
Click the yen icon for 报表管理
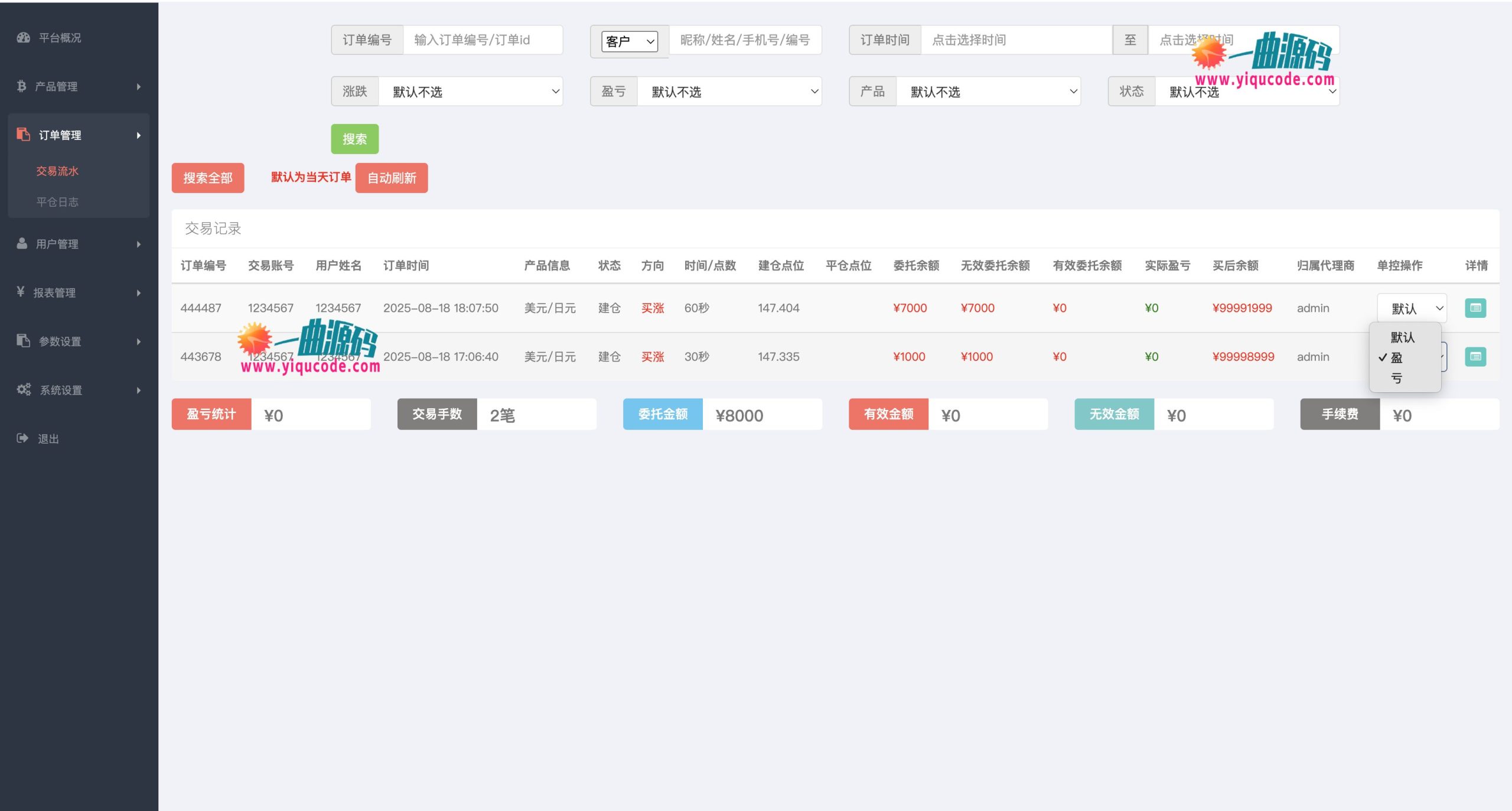[21, 292]
